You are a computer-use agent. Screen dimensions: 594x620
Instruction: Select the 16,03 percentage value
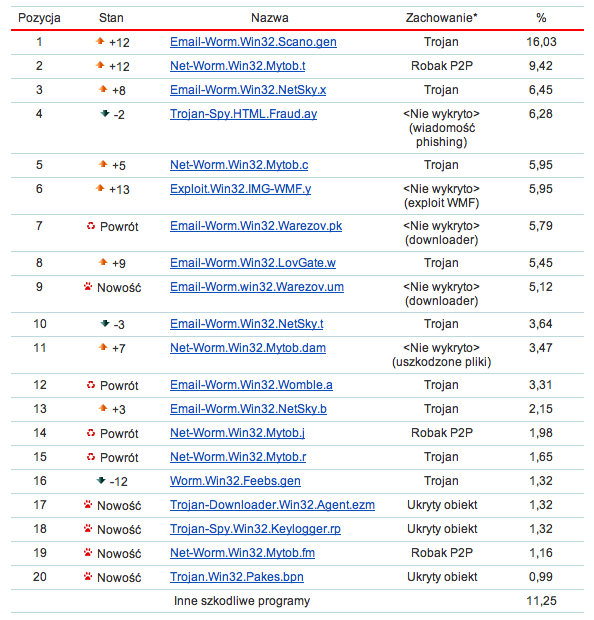(541, 42)
